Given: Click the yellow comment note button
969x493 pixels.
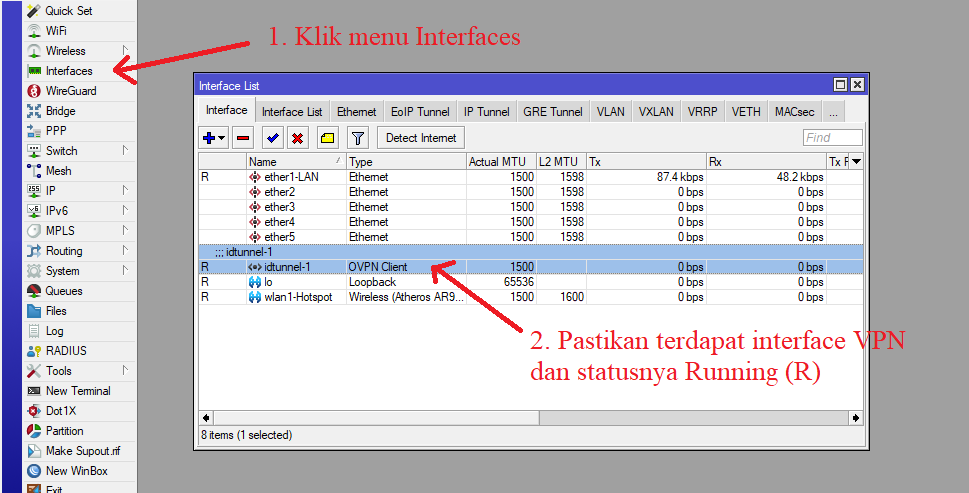Looking at the screenshot, I should pos(328,138).
